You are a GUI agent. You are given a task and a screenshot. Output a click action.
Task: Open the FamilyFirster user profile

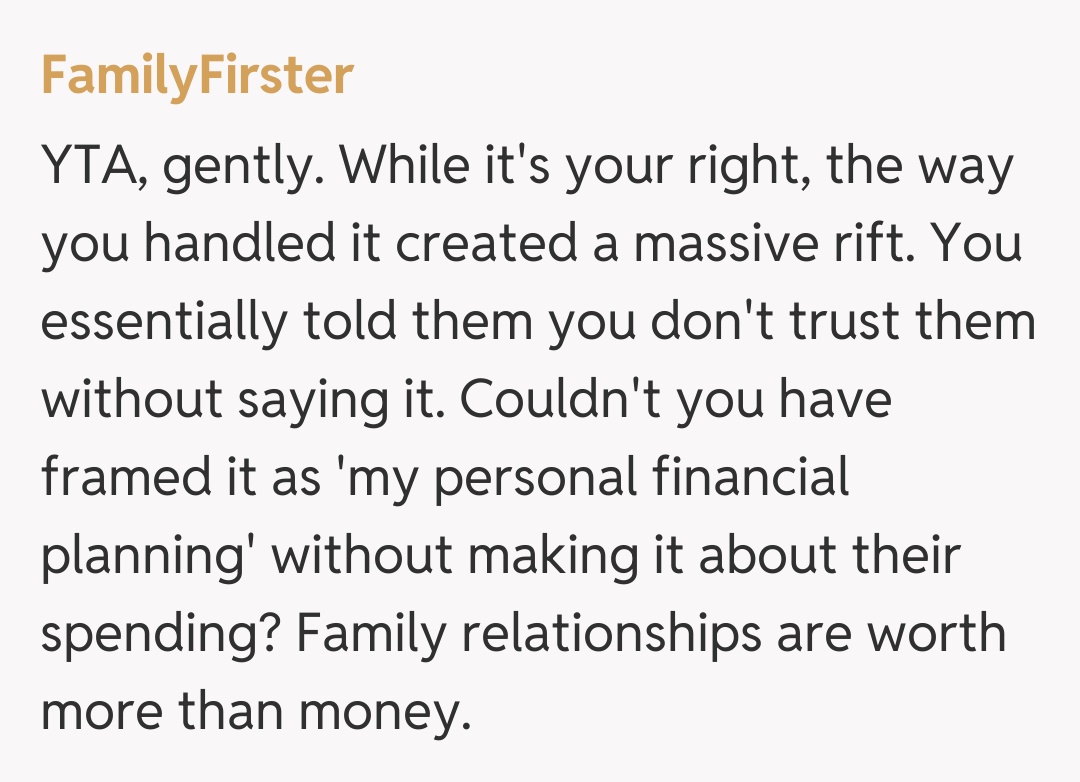point(197,75)
